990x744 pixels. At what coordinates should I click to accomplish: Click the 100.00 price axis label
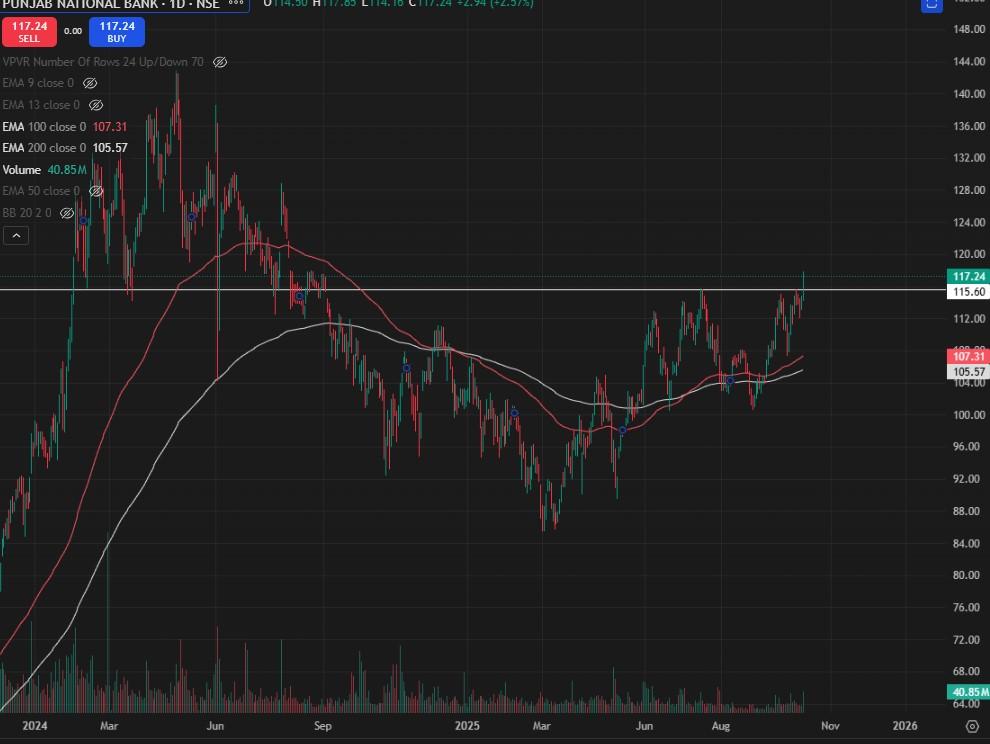(969, 414)
